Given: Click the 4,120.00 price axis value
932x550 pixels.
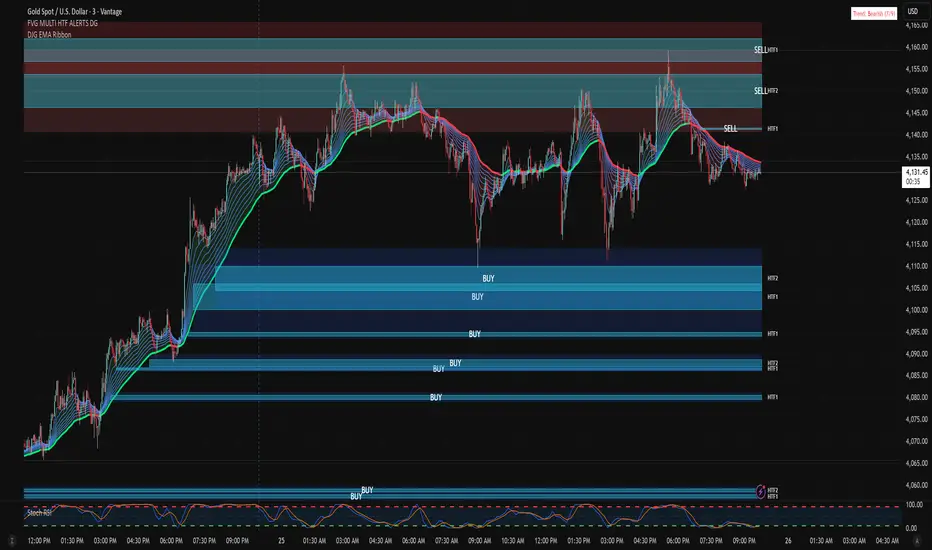Looking at the screenshot, I should pos(916,222).
